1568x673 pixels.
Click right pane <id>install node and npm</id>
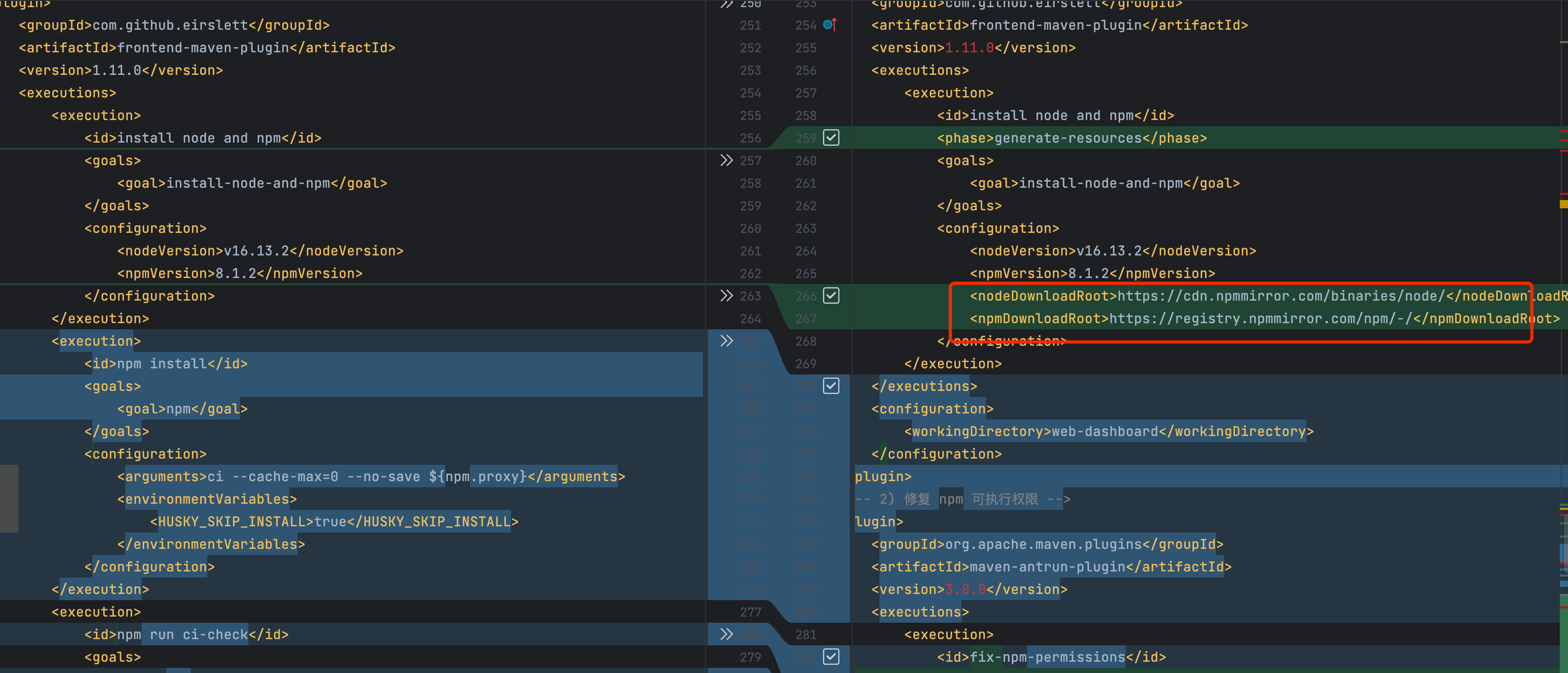(x=1055, y=115)
